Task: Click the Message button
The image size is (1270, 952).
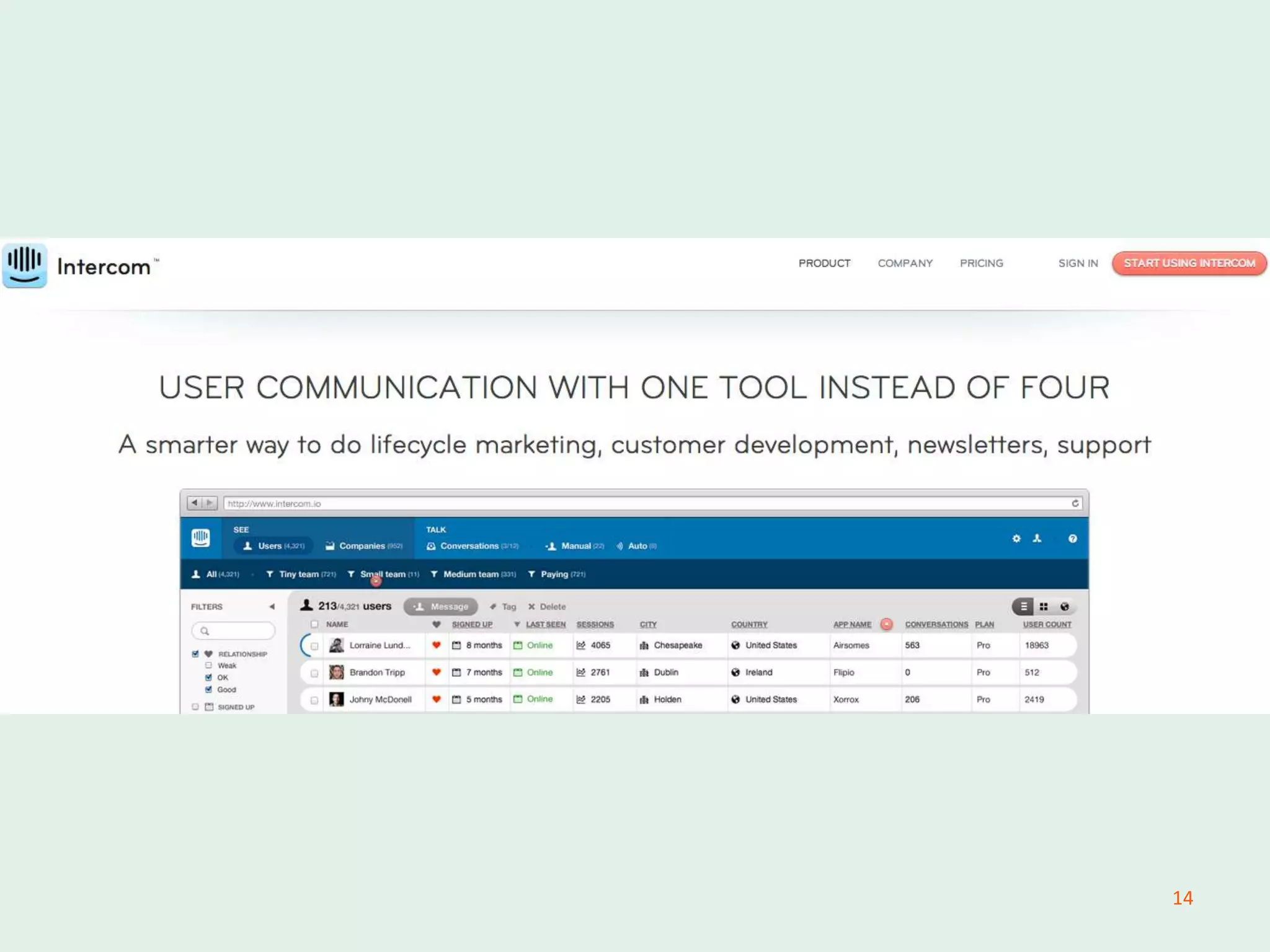Action: tap(441, 607)
